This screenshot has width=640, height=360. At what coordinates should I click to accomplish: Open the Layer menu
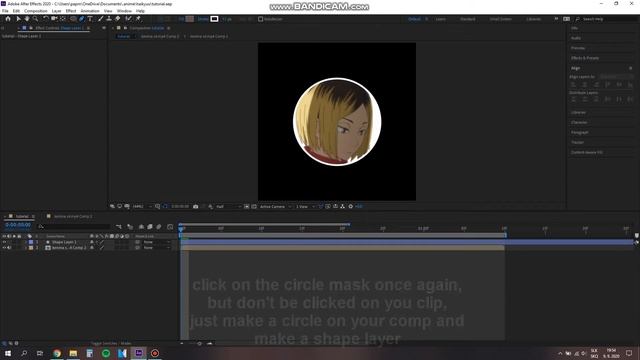[57, 11]
